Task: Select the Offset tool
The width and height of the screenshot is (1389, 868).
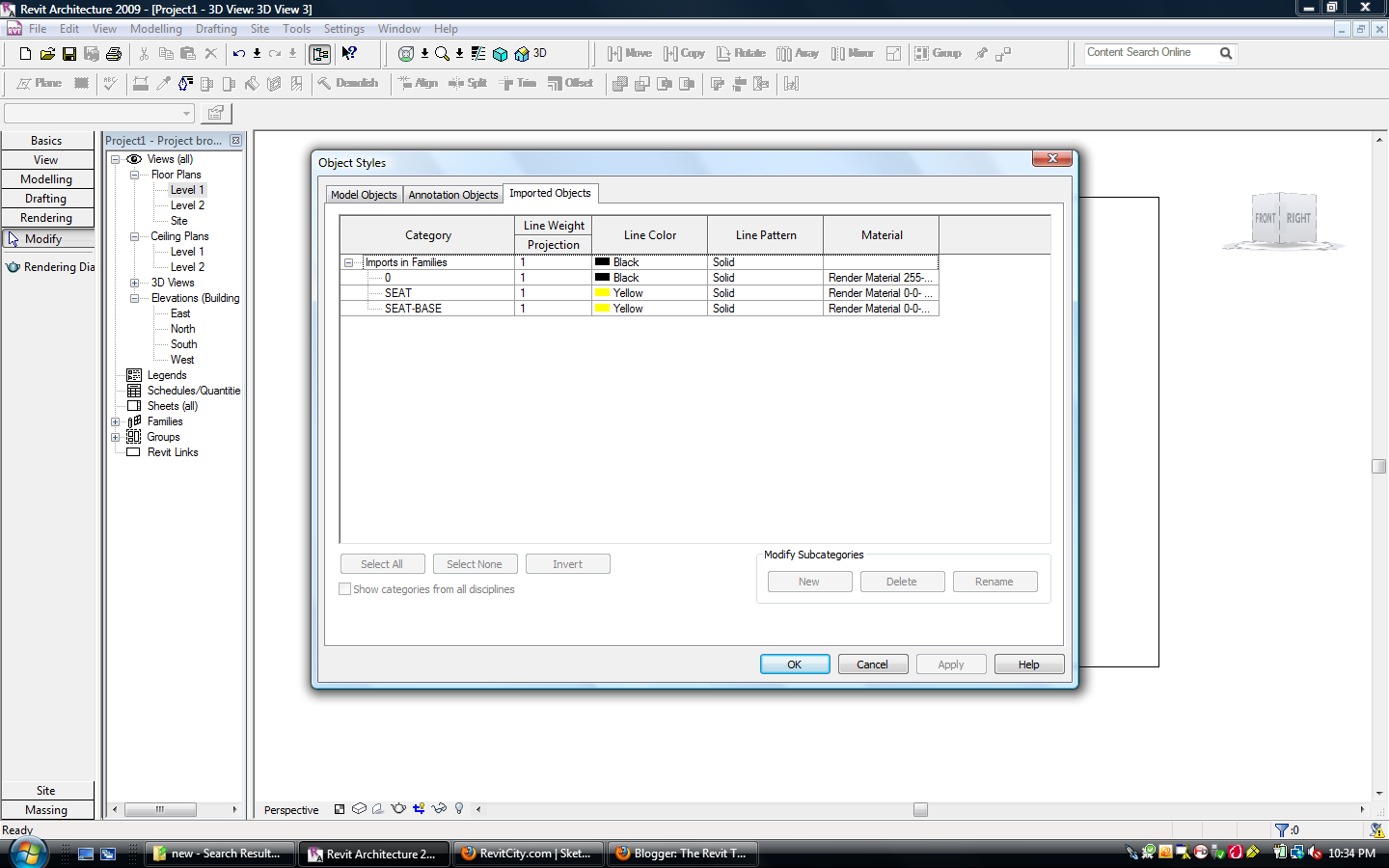Action: tap(570, 84)
